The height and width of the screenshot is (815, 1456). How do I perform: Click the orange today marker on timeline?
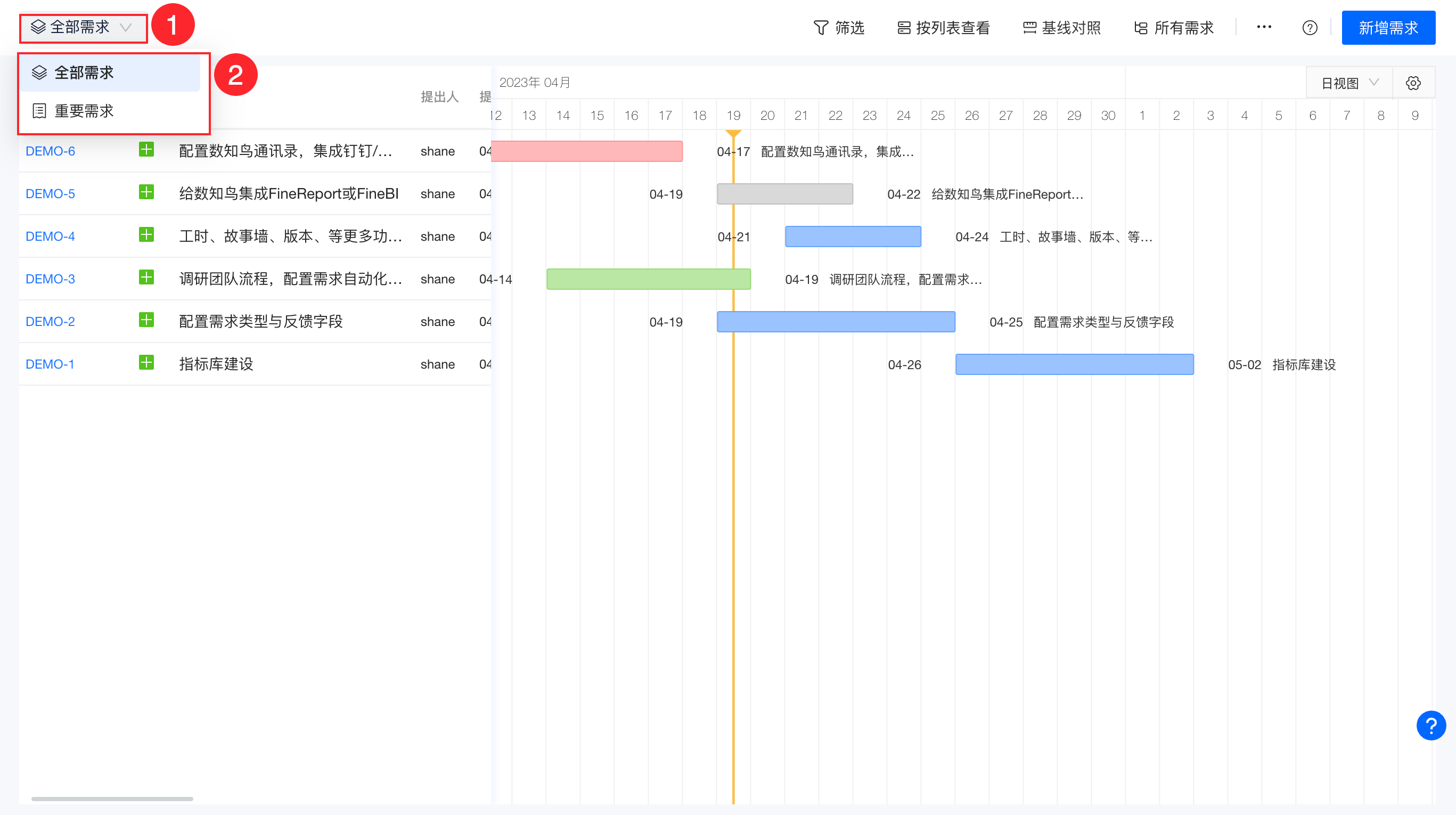[x=733, y=134]
